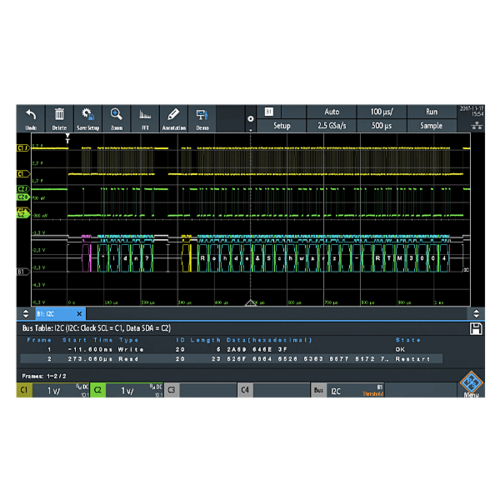Click the toolbar settings gear dot
This screenshot has width=500, height=500.
click(x=251, y=119)
